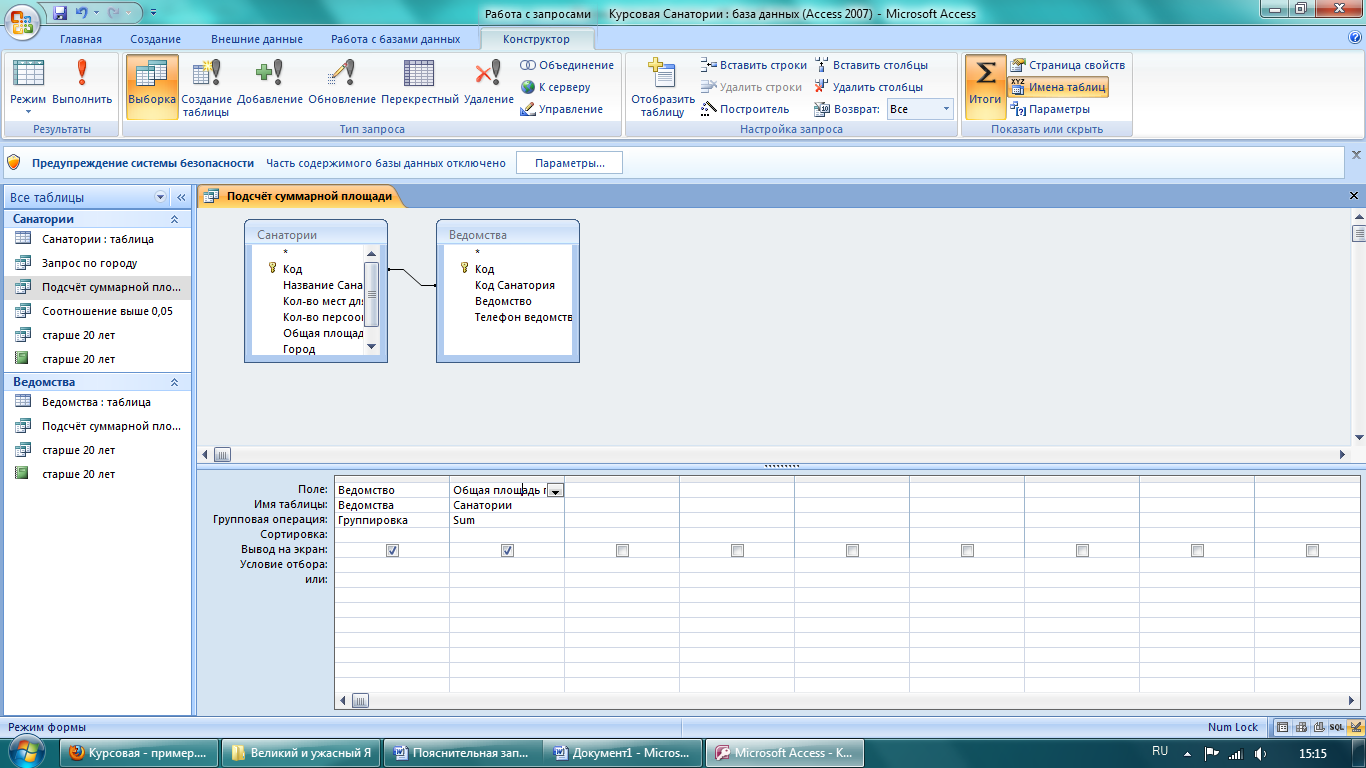The height and width of the screenshot is (768, 1366).
Task: Click Вставить столбцы
Action: point(871,65)
